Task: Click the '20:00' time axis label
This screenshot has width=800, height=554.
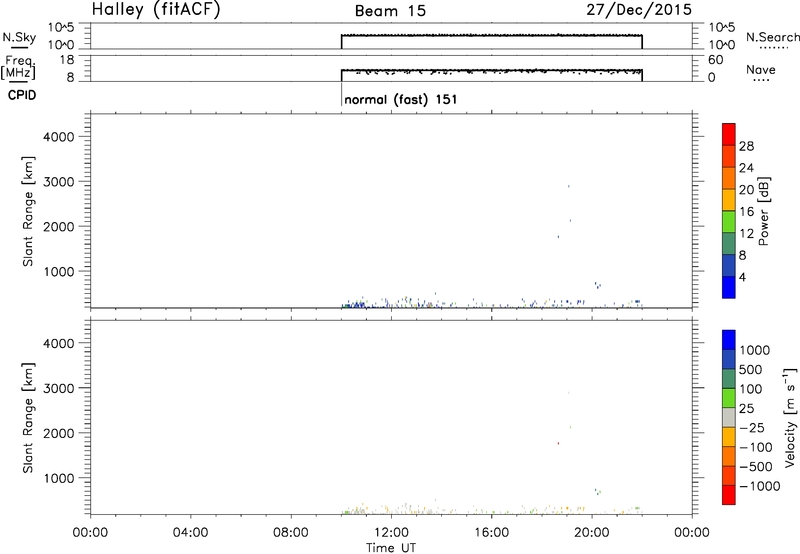Action: pyautogui.click(x=592, y=533)
